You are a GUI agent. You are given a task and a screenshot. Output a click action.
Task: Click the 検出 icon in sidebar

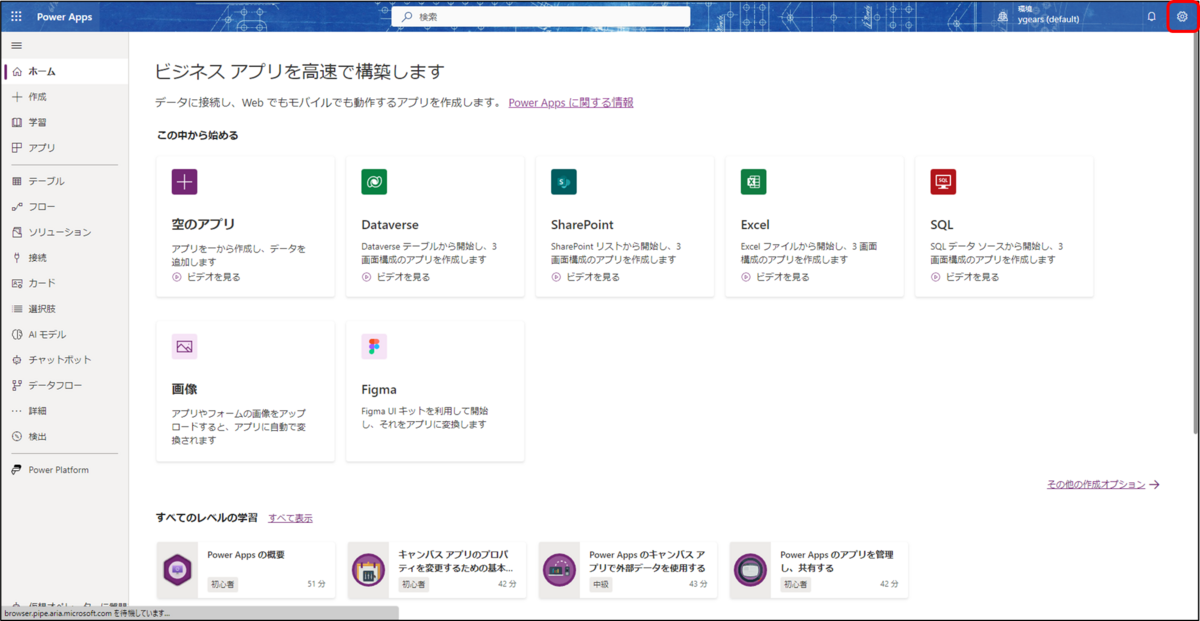pos(17,436)
